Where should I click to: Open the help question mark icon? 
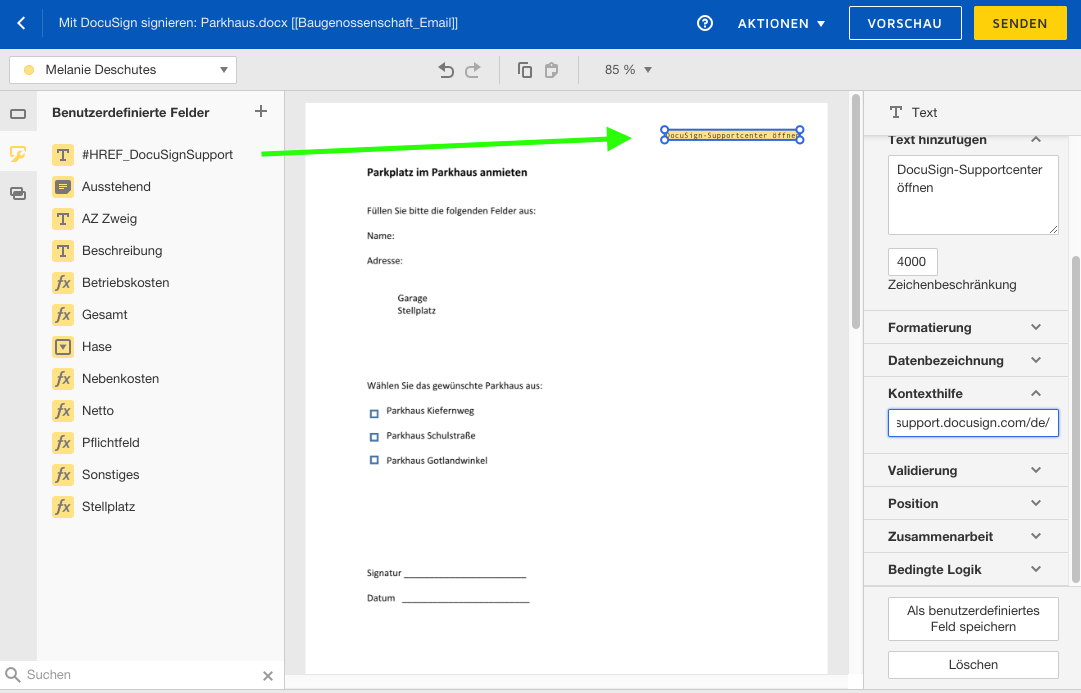[707, 22]
